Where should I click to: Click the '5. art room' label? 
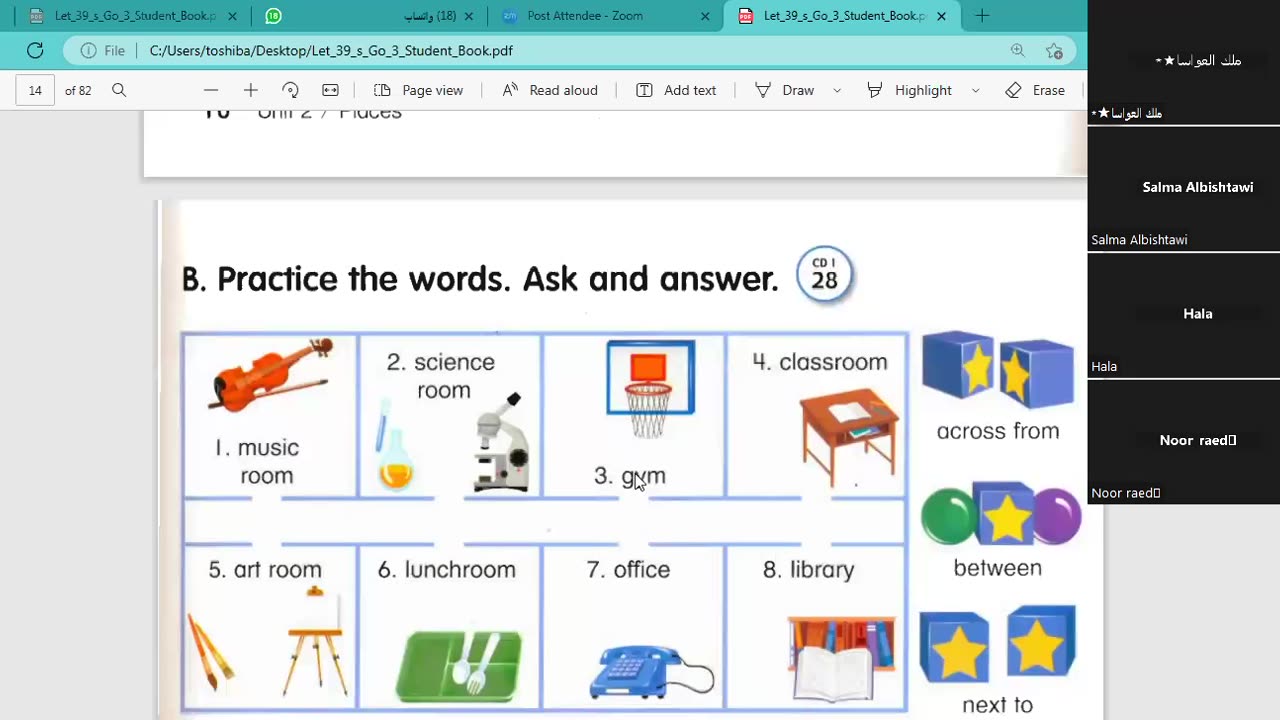point(265,569)
